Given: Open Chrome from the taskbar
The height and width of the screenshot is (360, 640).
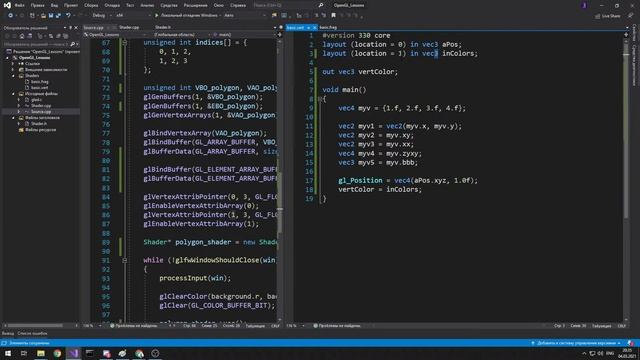Looking at the screenshot, I should (x=57, y=353).
